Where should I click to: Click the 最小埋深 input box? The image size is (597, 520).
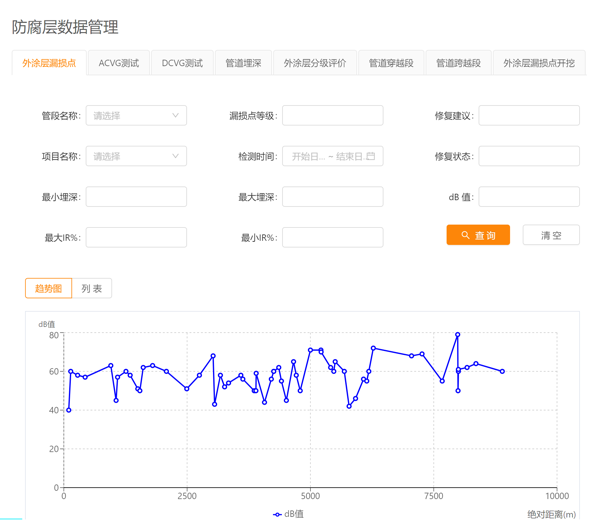tap(136, 196)
